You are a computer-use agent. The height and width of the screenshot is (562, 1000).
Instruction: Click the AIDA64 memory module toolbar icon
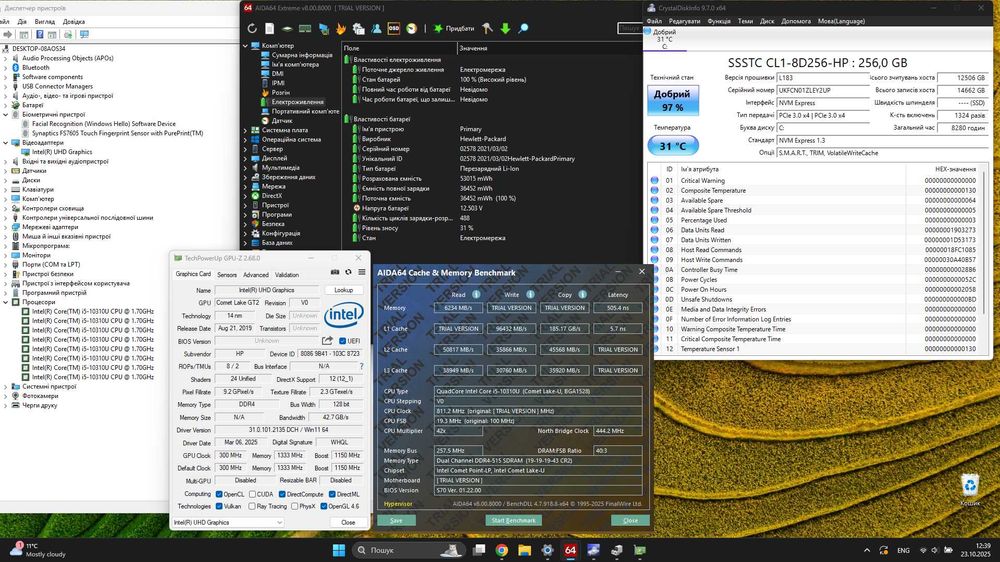(x=305, y=28)
